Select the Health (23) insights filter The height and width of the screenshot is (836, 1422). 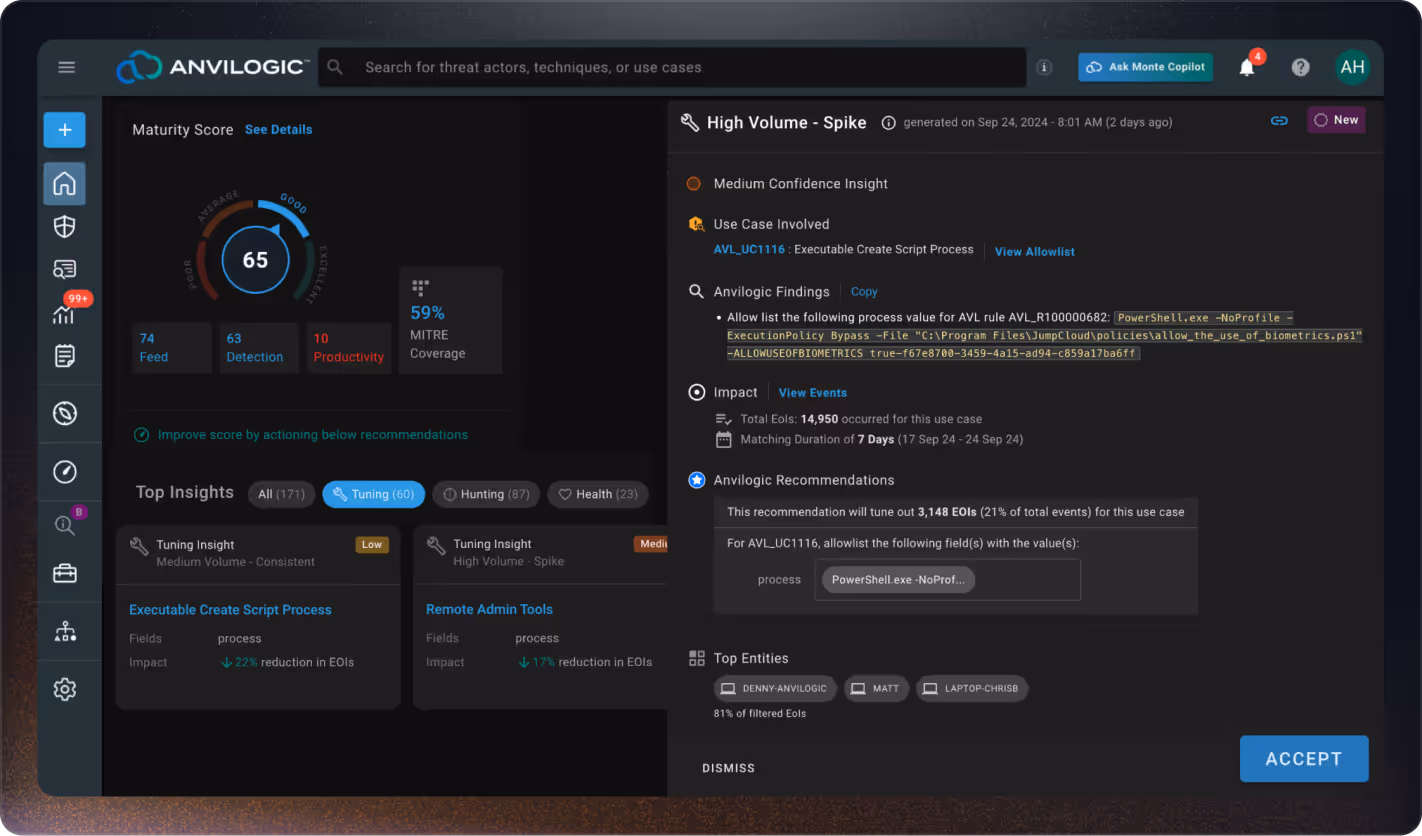pyautogui.click(x=598, y=494)
